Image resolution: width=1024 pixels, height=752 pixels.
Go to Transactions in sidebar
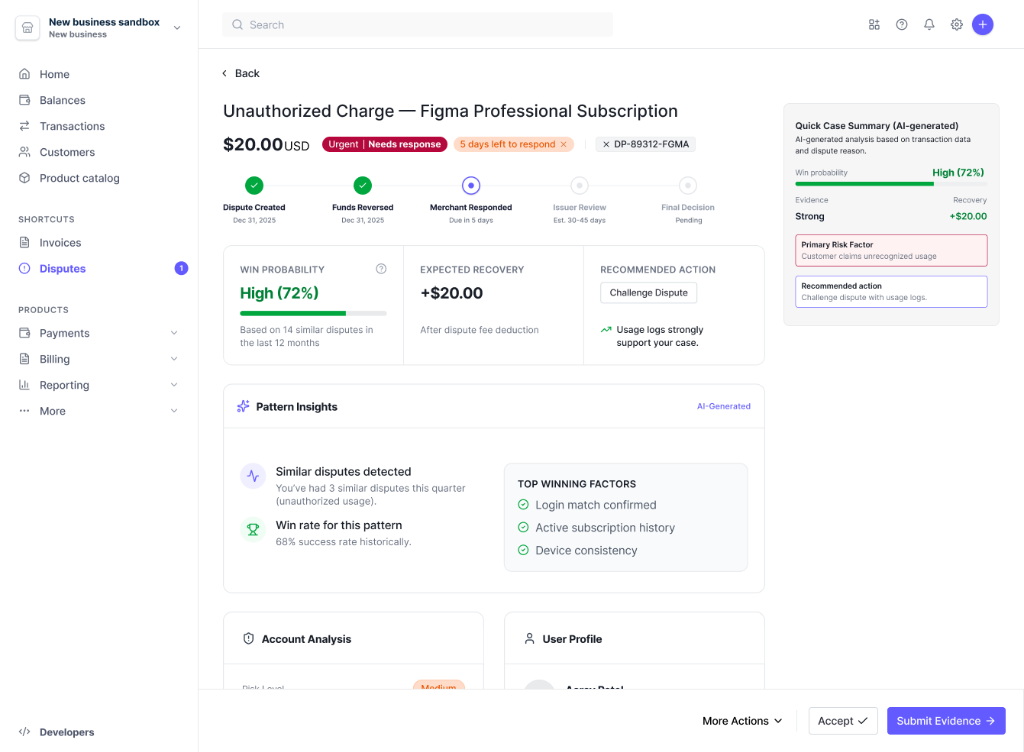72,126
